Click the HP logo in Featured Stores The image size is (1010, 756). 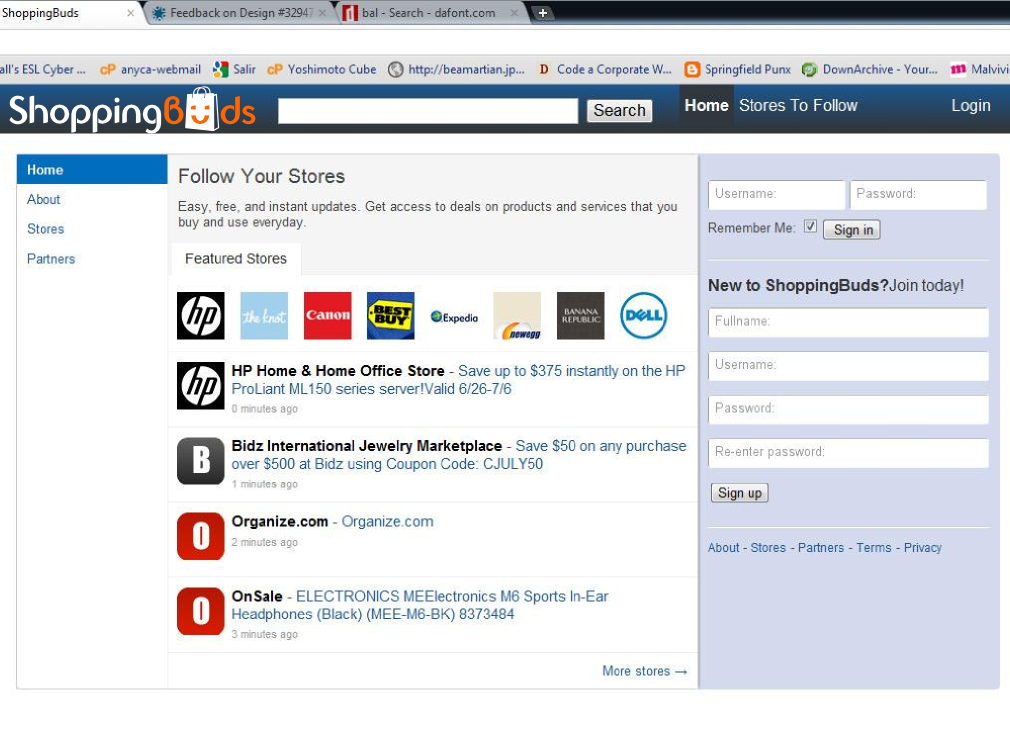[200, 316]
